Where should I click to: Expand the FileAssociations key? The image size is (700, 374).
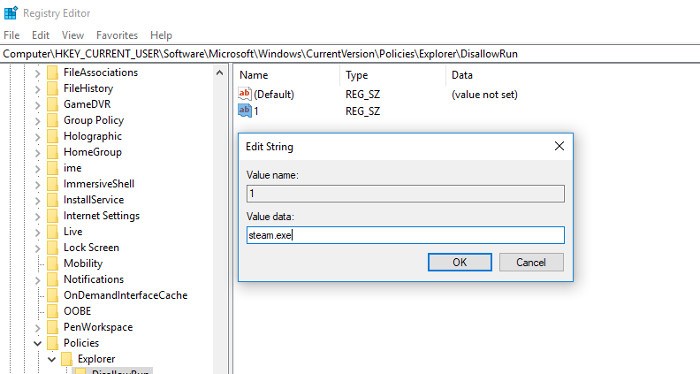[38, 73]
